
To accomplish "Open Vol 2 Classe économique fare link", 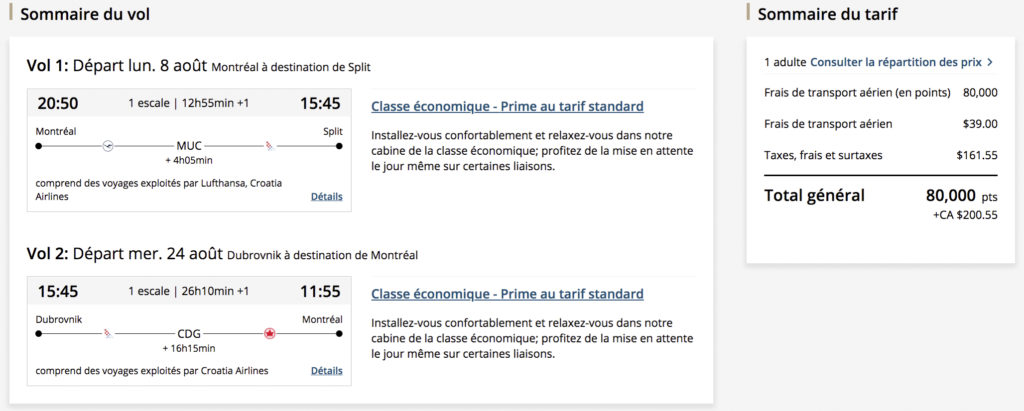I will pyautogui.click(x=507, y=294).
